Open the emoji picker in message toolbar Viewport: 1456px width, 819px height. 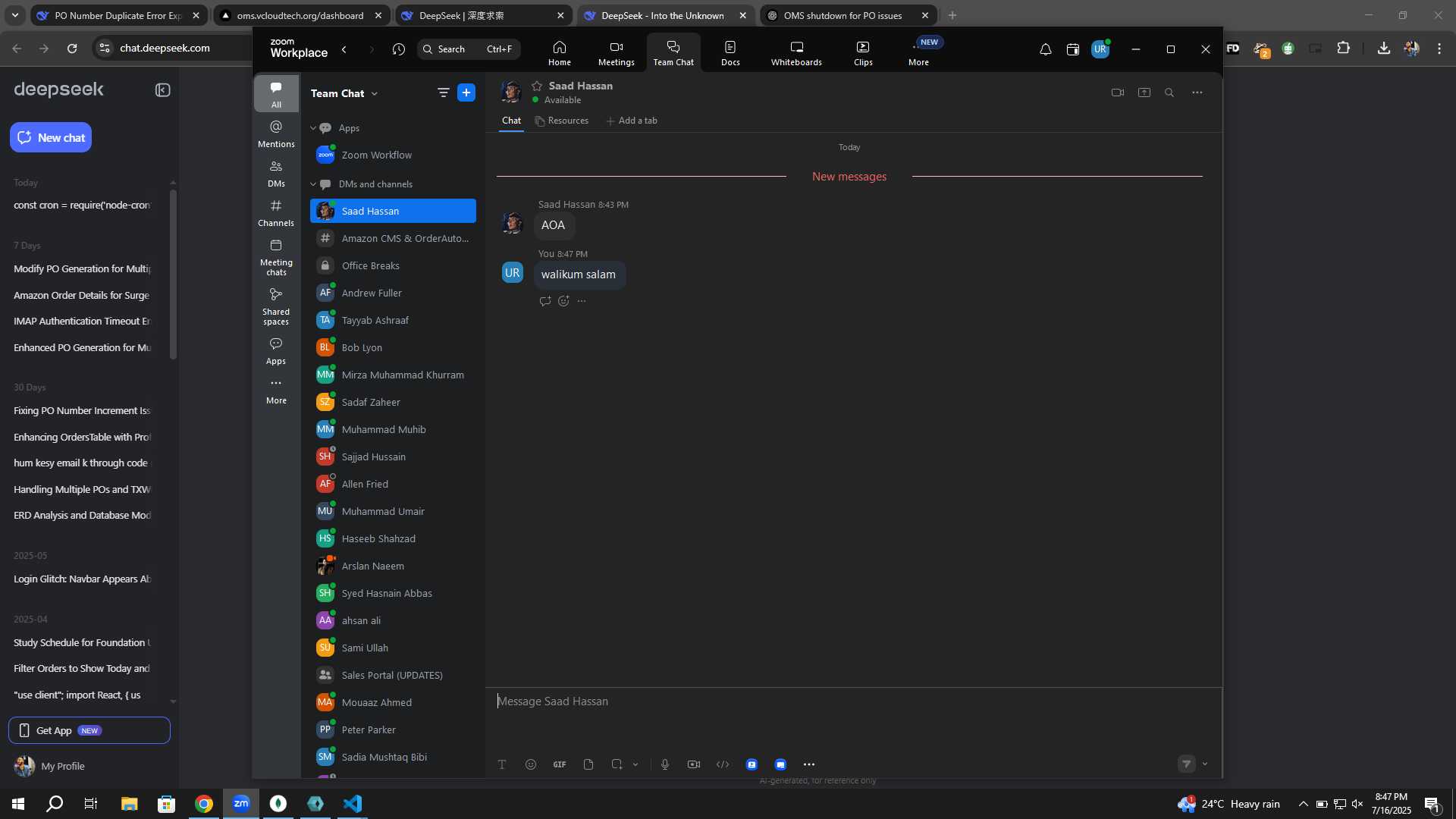(531, 764)
